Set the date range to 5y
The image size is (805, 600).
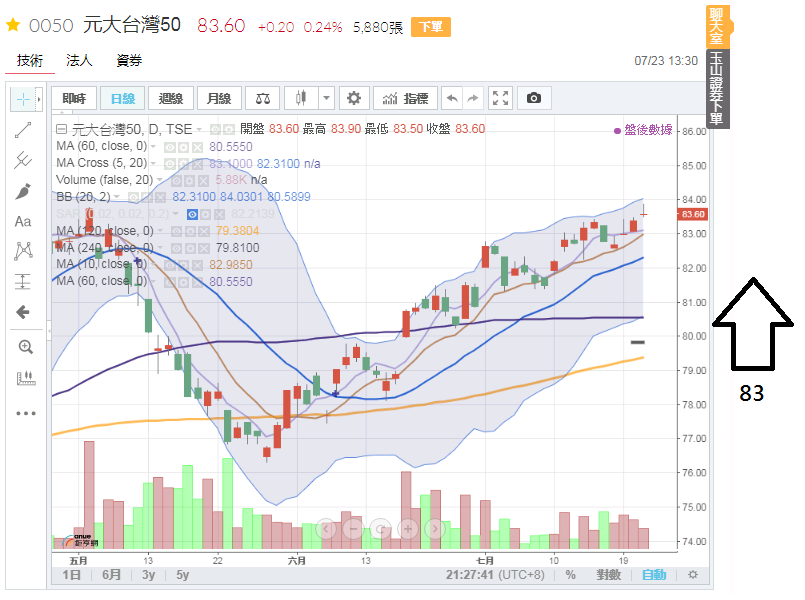click(x=183, y=575)
